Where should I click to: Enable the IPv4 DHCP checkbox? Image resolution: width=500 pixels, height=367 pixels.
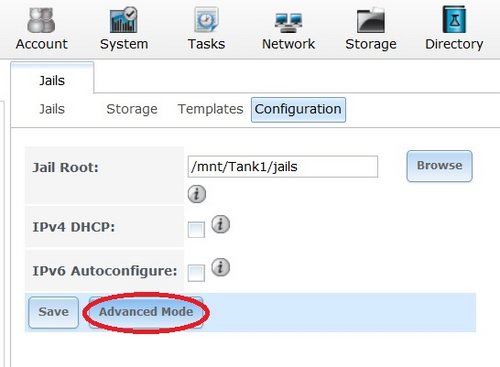196,230
